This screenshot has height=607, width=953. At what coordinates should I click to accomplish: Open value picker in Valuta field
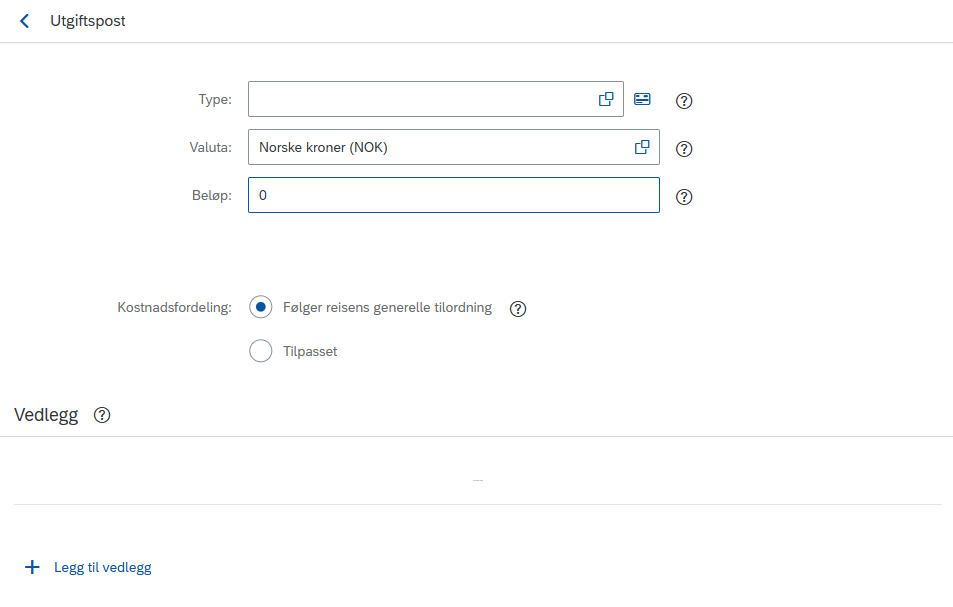[x=642, y=147]
